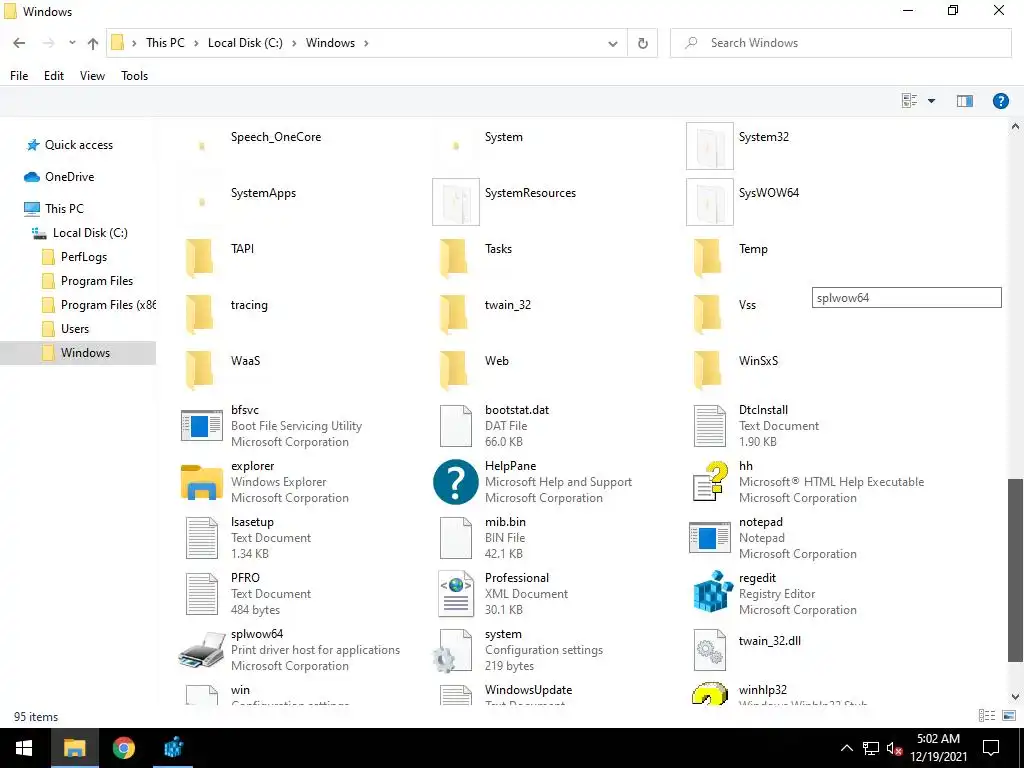Expand the This PC breadcrumb chevron
This screenshot has width=1024, height=768.
(x=195, y=43)
